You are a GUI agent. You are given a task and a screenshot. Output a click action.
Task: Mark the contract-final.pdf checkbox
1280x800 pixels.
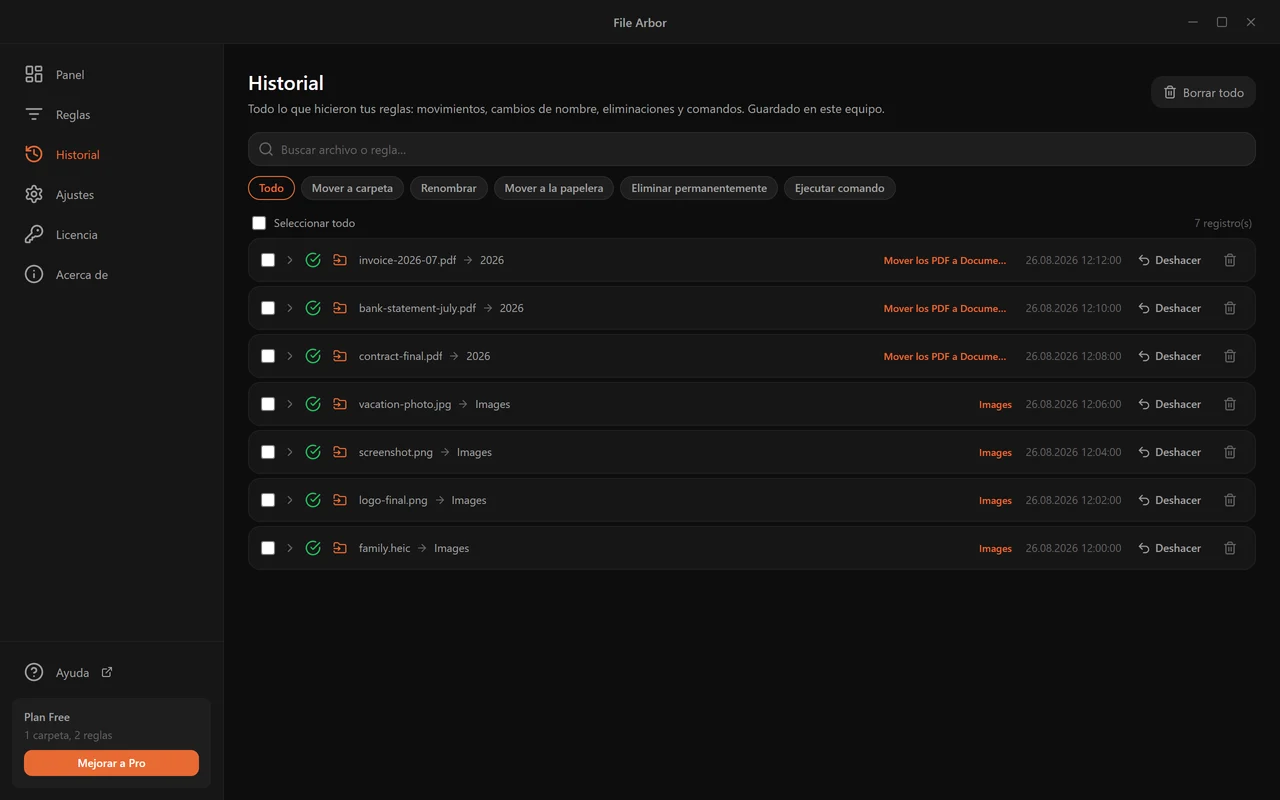268,356
